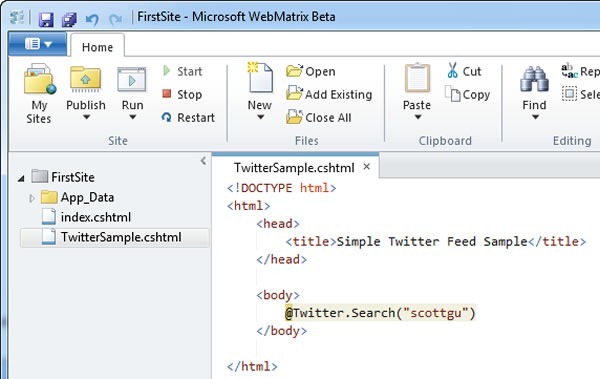
Task: Expand the New dropdown arrow
Action: (260, 118)
